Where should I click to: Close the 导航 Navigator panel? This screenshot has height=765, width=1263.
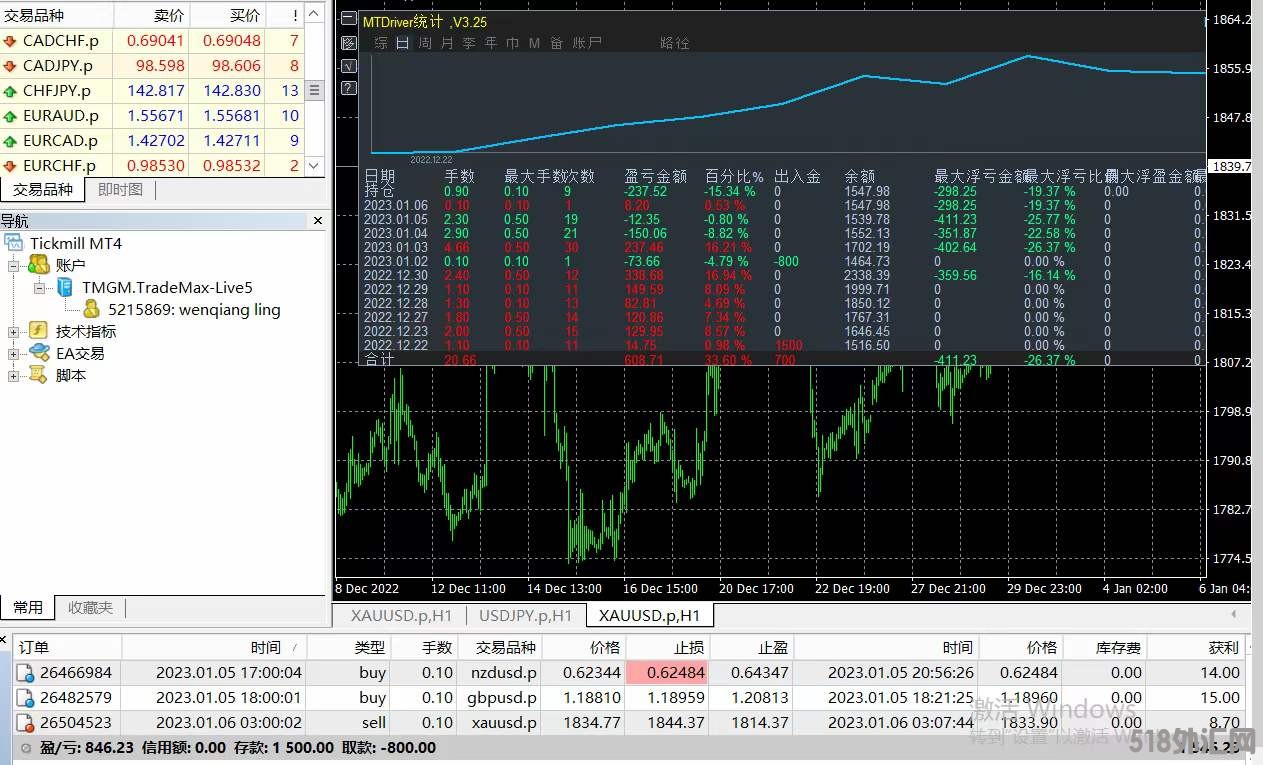318,221
